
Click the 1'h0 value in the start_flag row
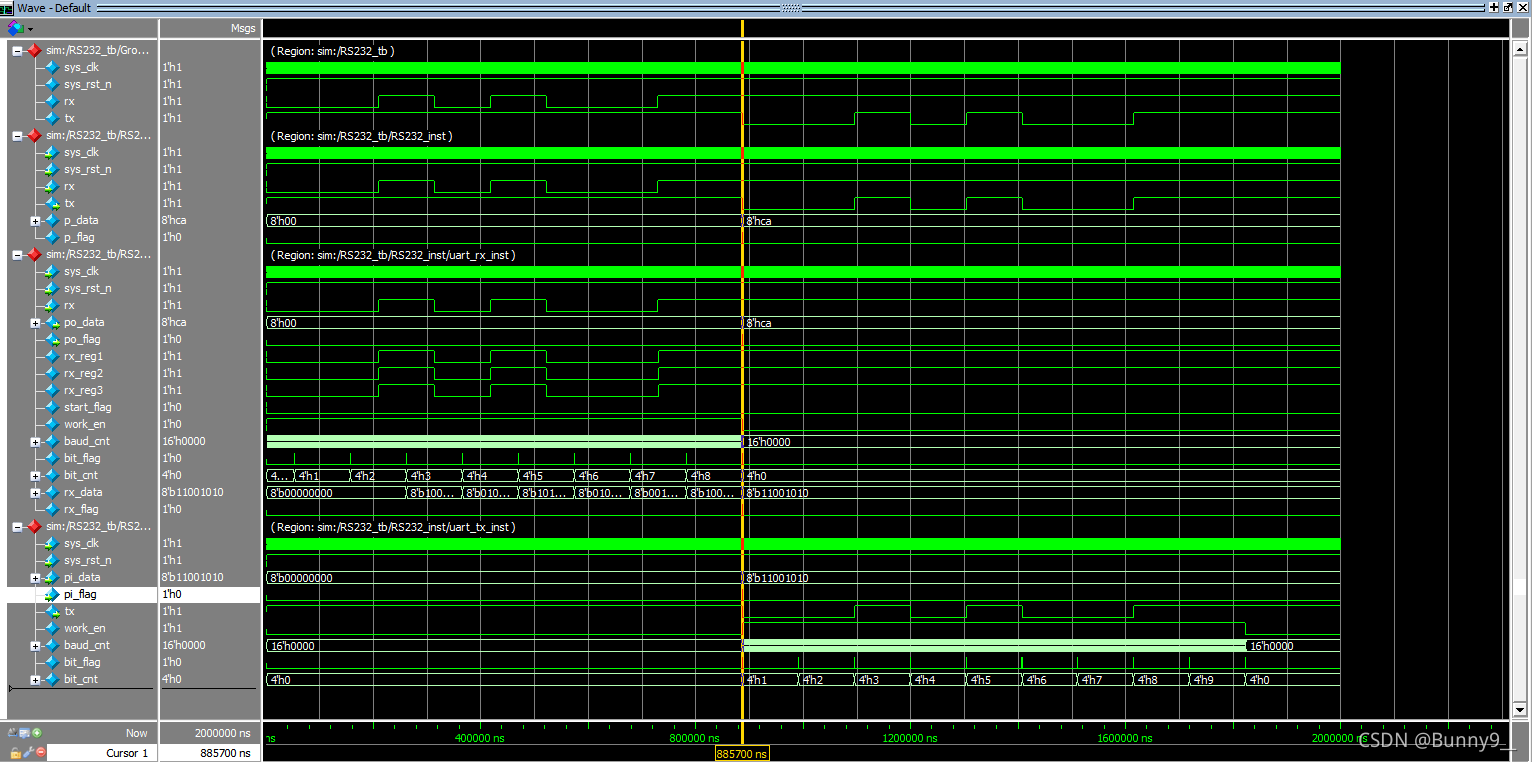(172, 407)
